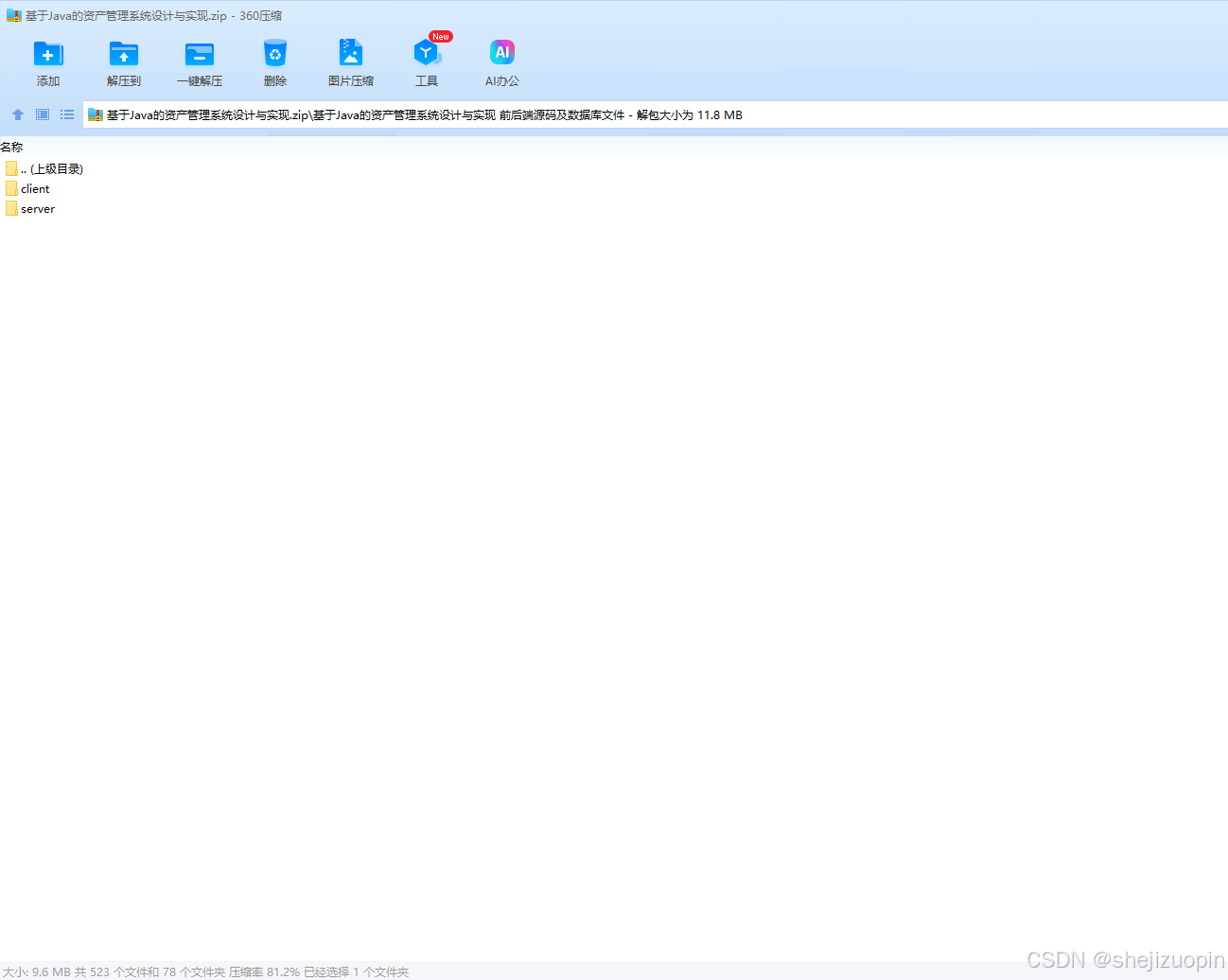Switch to icon view mode

click(43, 114)
